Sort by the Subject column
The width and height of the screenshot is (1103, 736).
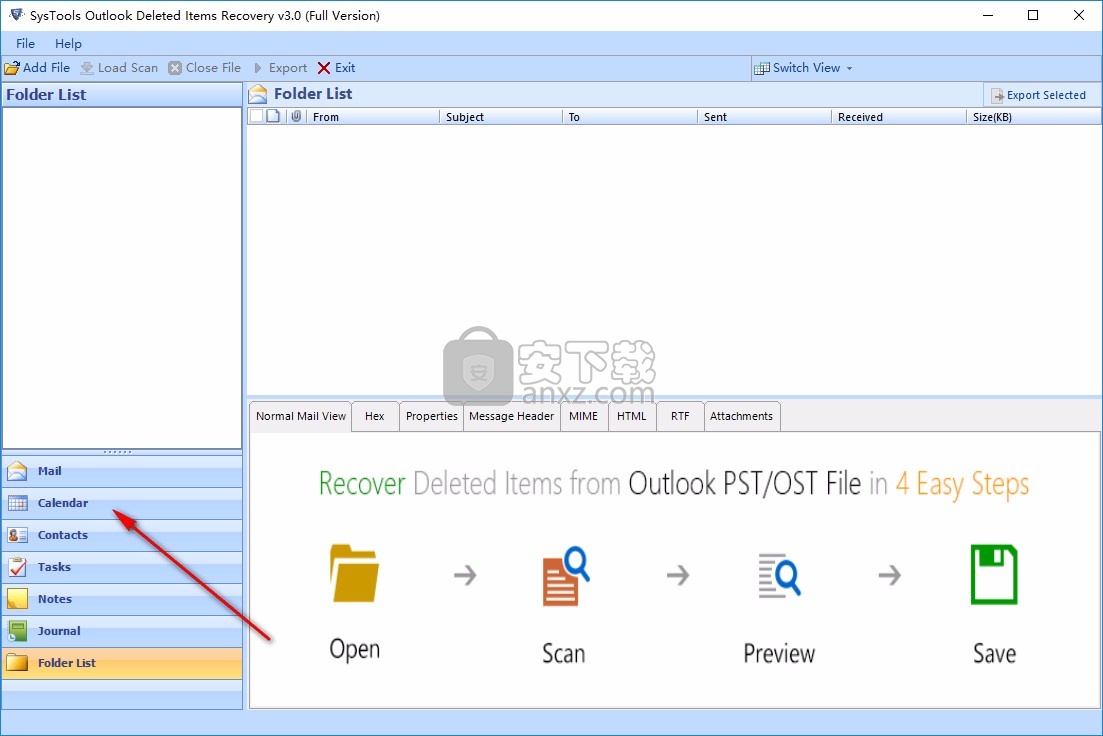pos(501,117)
